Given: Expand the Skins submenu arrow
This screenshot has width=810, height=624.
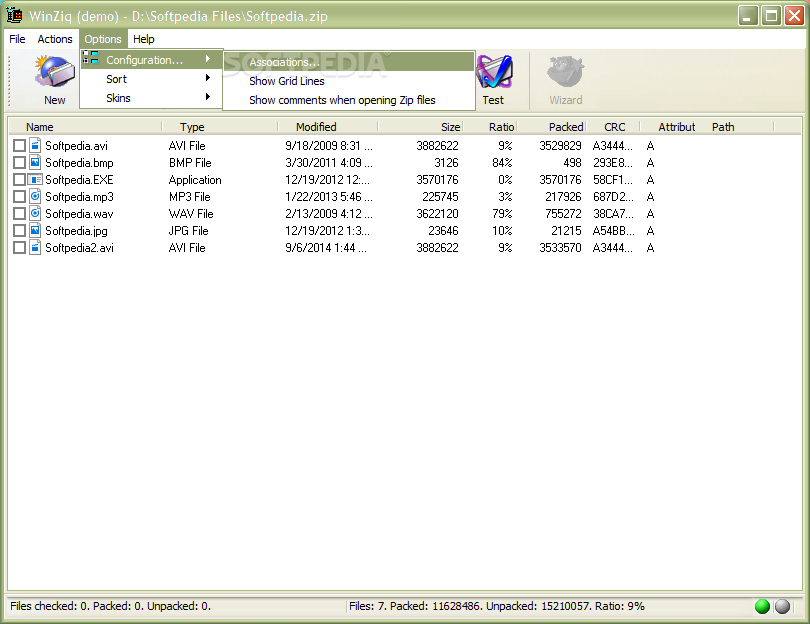Looking at the screenshot, I should (208, 97).
